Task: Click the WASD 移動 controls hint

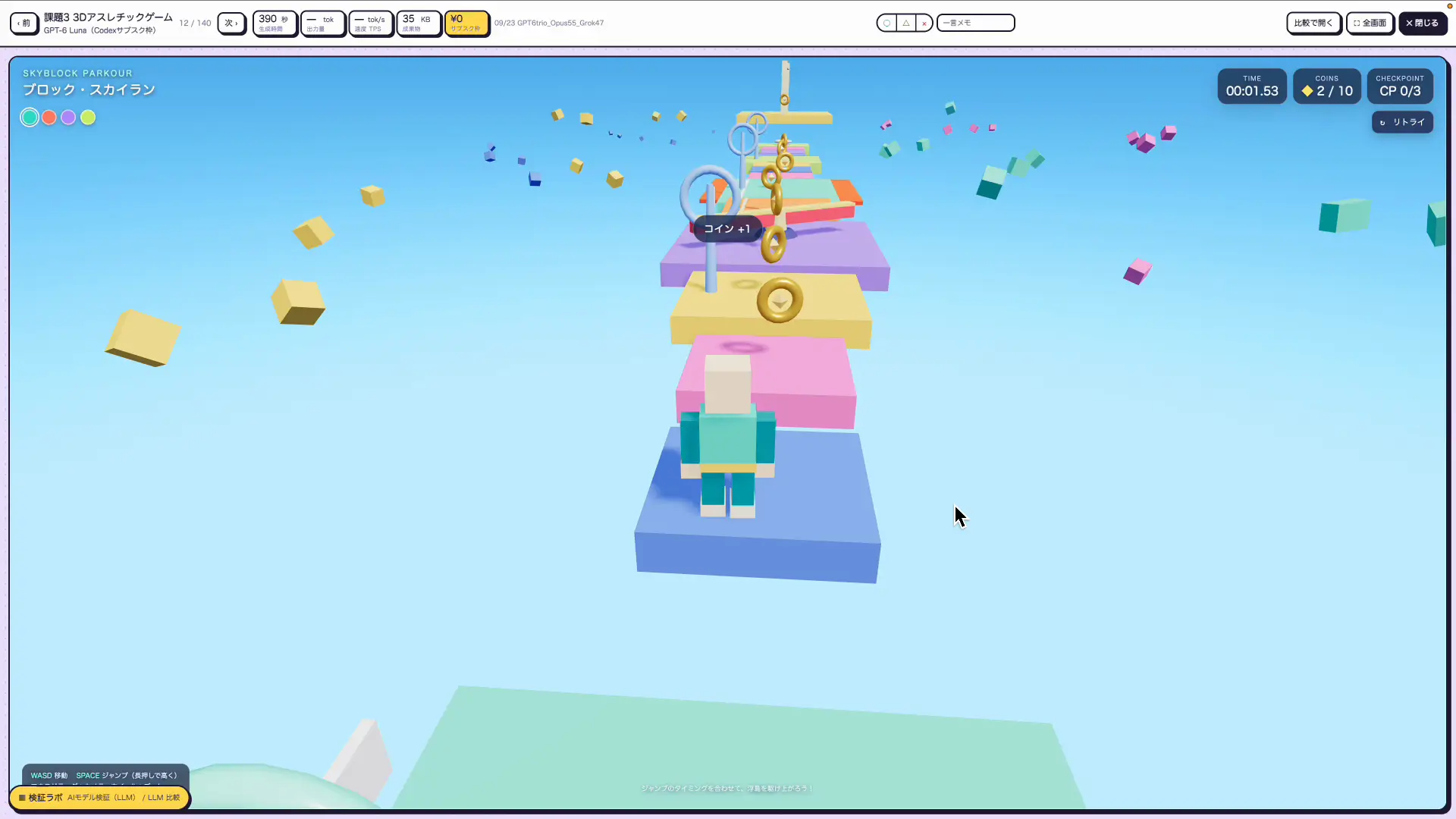Action: tap(49, 776)
